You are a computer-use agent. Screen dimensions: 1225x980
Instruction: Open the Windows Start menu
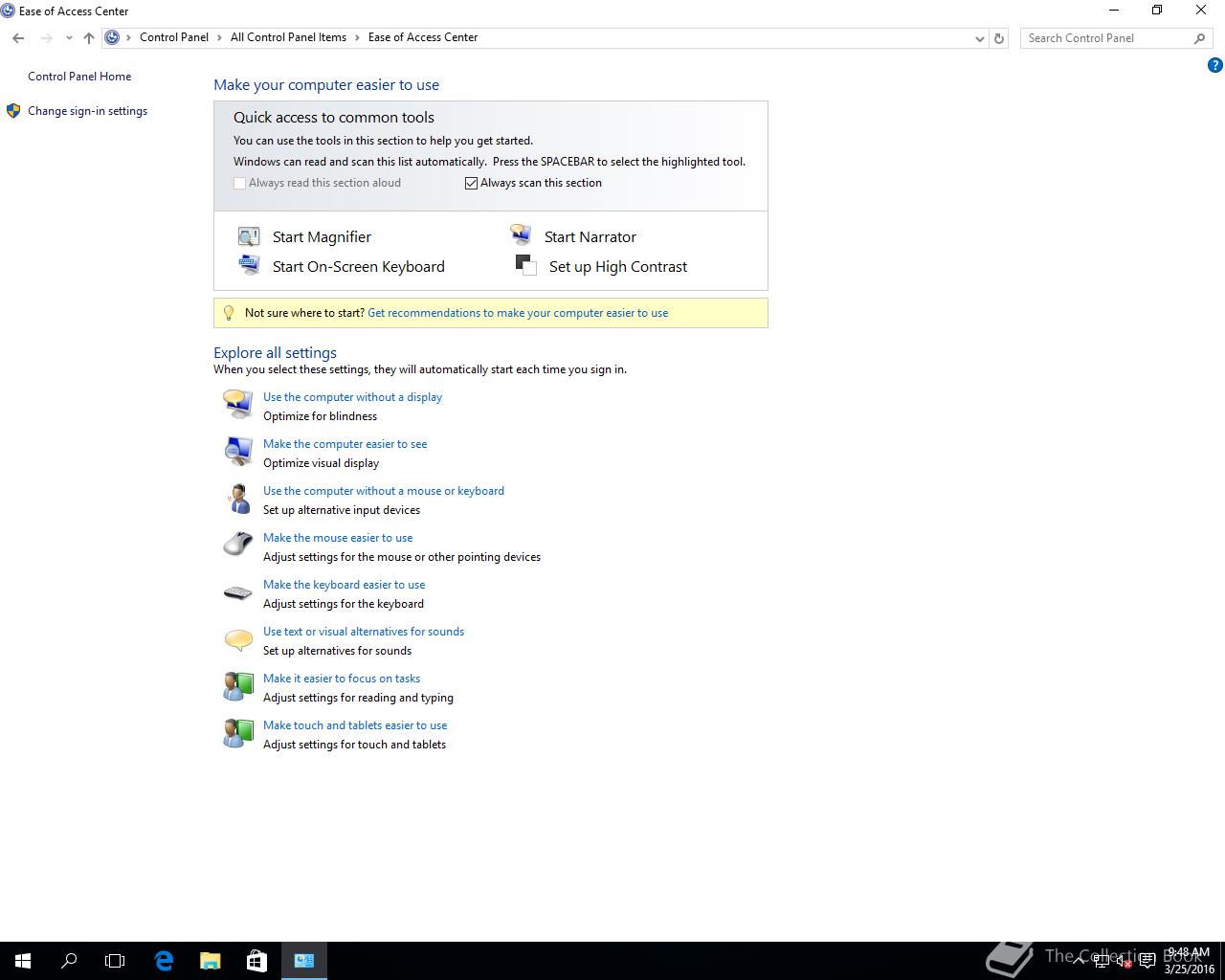[23, 961]
